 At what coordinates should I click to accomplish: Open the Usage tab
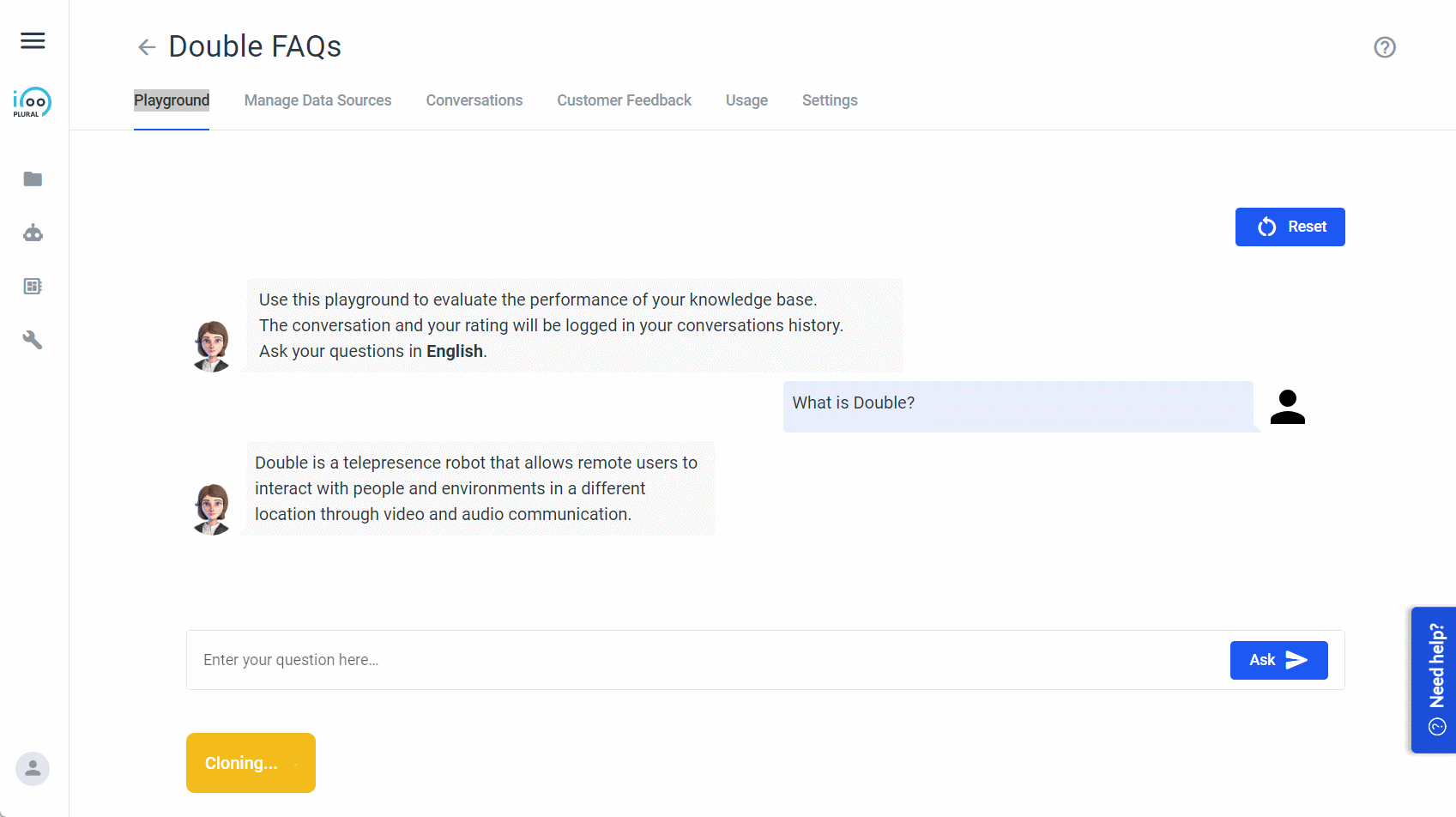point(746,100)
